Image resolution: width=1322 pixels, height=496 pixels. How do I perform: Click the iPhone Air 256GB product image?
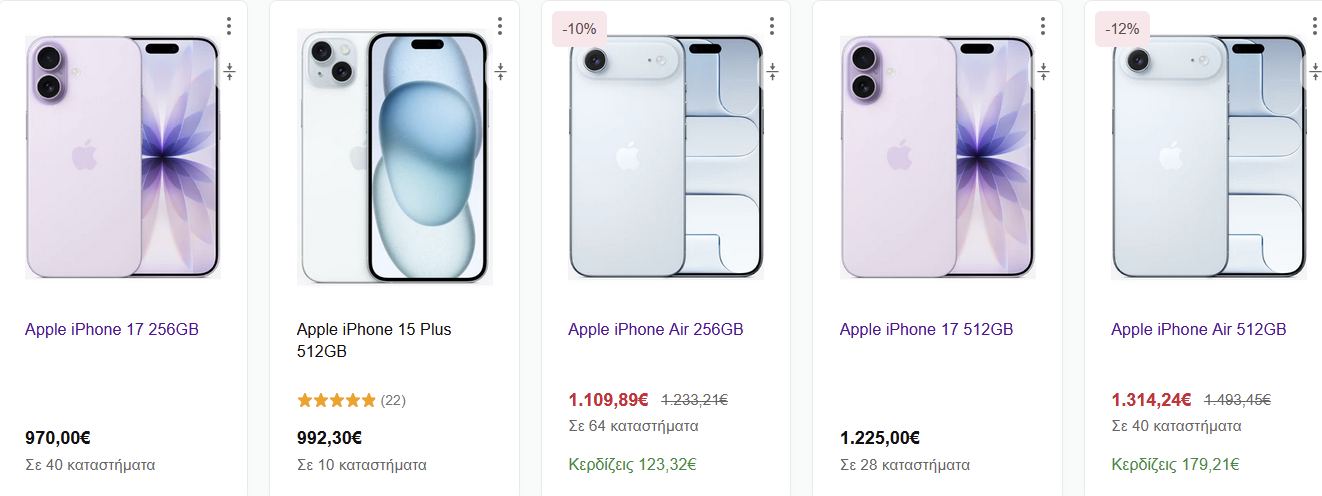[666, 157]
